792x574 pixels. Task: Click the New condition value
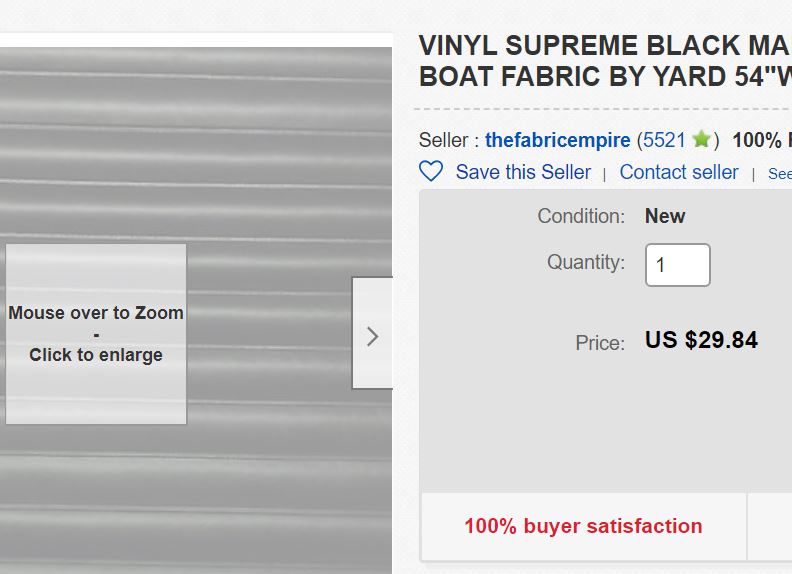coord(665,216)
